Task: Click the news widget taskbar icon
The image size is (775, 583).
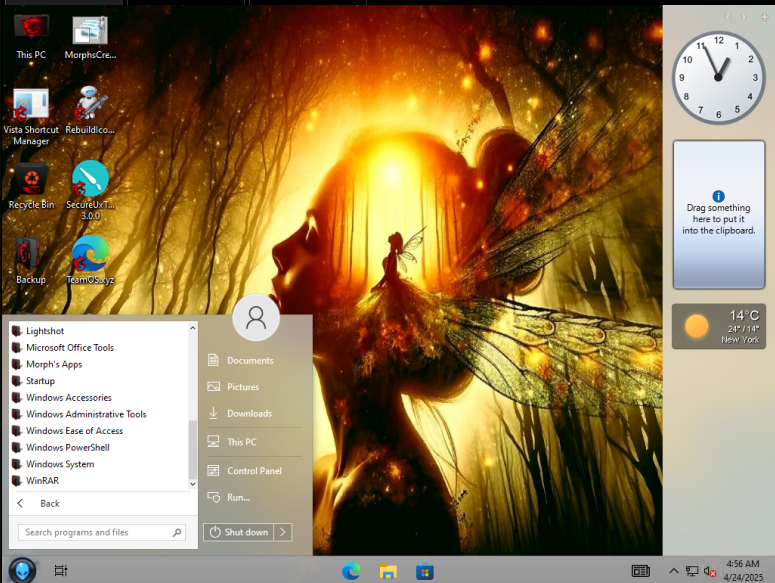Action: click(x=641, y=571)
